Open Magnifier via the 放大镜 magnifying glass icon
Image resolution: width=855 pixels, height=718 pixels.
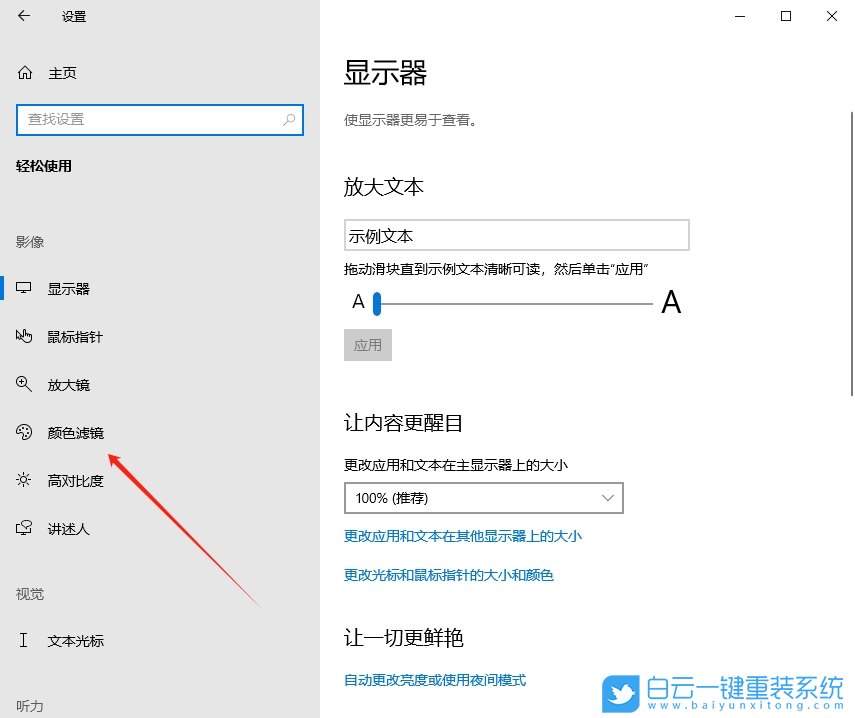tap(22, 384)
